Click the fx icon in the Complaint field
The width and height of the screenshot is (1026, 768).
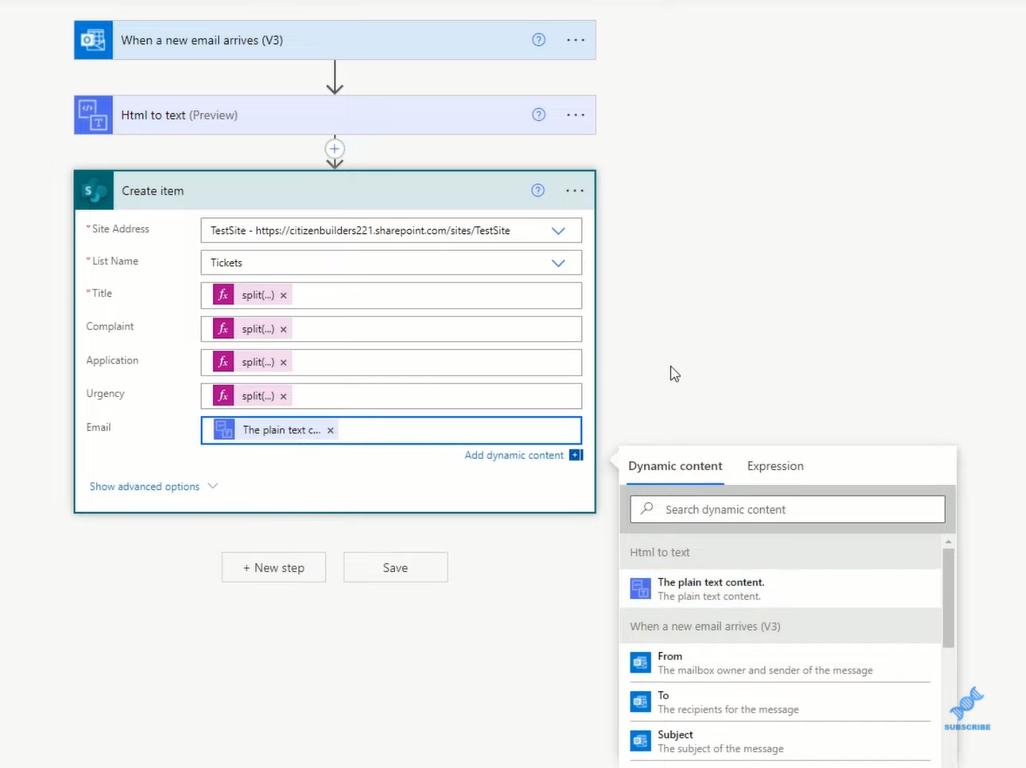click(x=223, y=328)
